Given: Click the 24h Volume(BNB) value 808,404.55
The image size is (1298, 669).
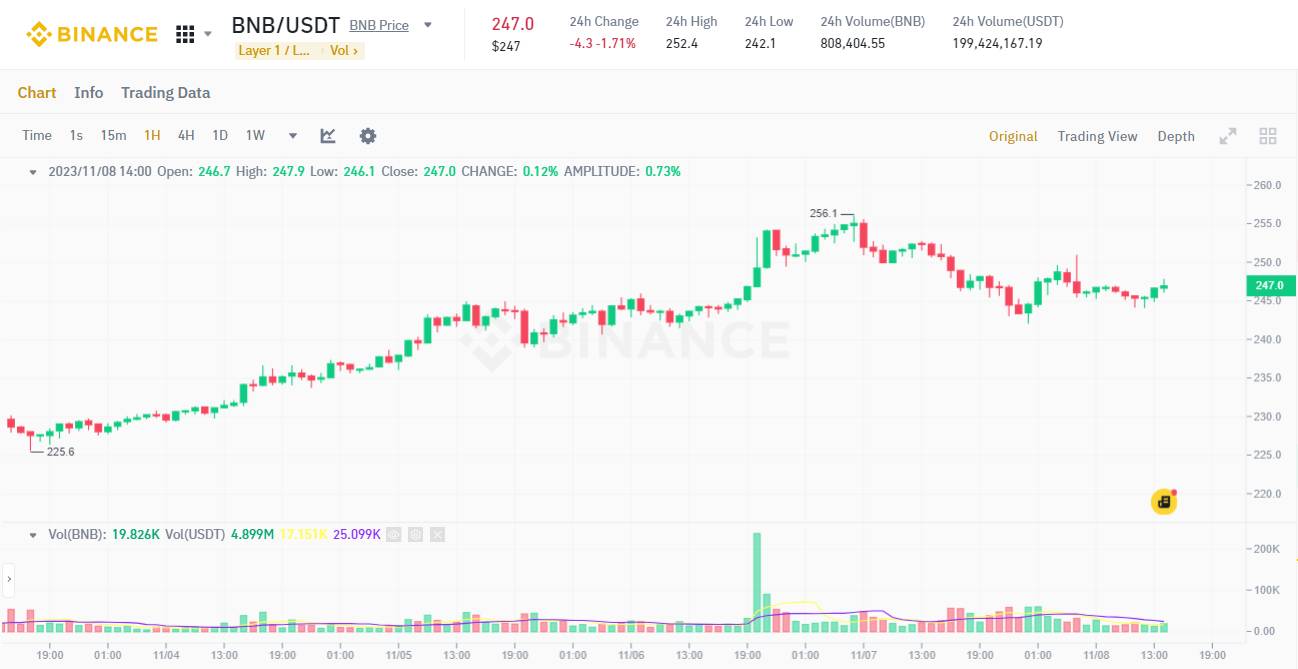Looking at the screenshot, I should point(853,44).
